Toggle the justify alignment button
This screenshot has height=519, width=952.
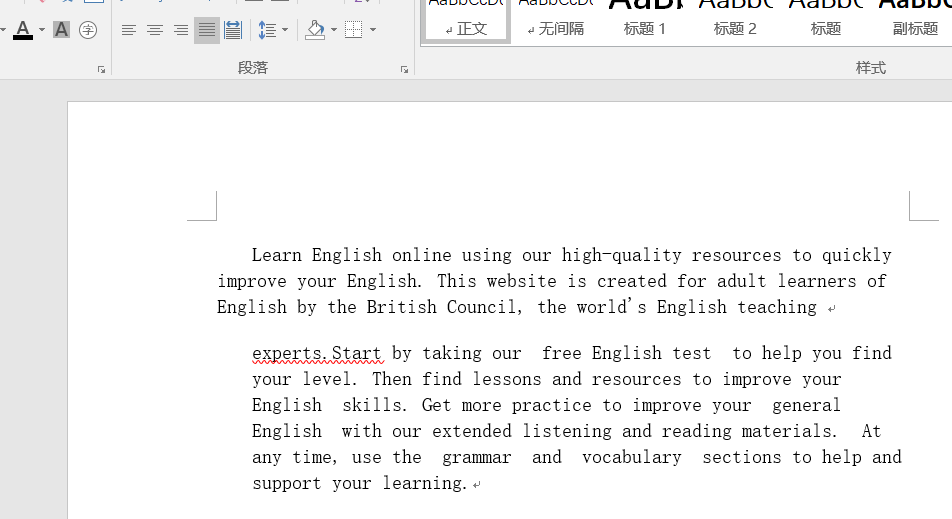(207, 30)
